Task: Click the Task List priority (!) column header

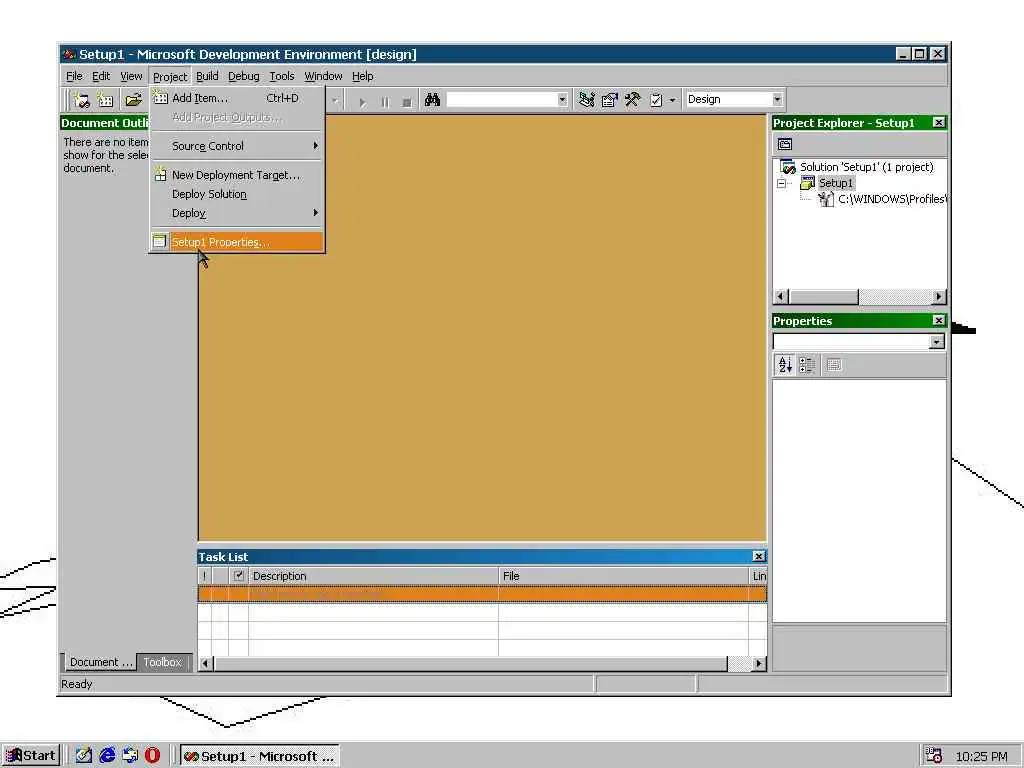Action: [204, 576]
